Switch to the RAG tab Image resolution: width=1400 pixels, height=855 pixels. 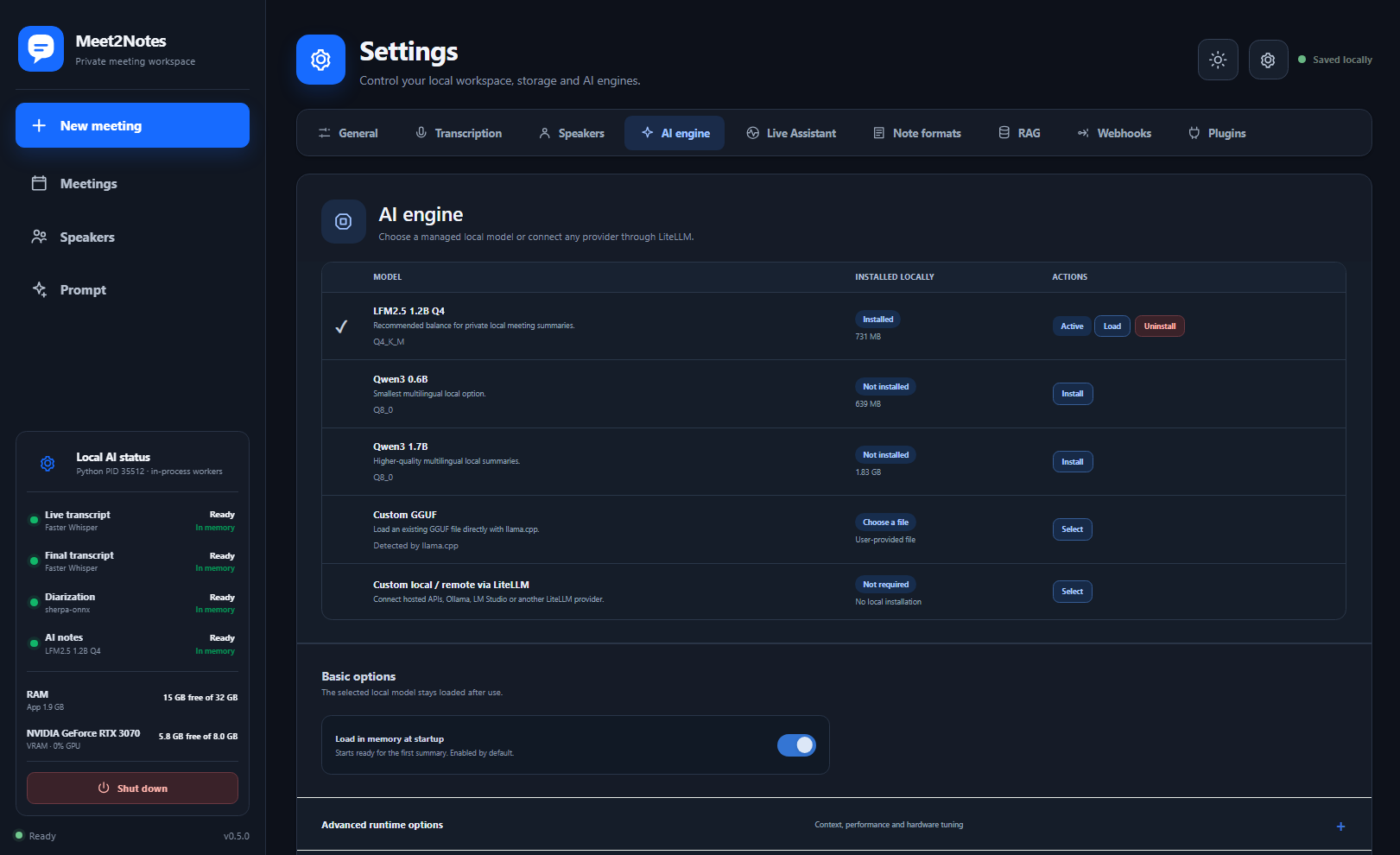(x=1019, y=133)
